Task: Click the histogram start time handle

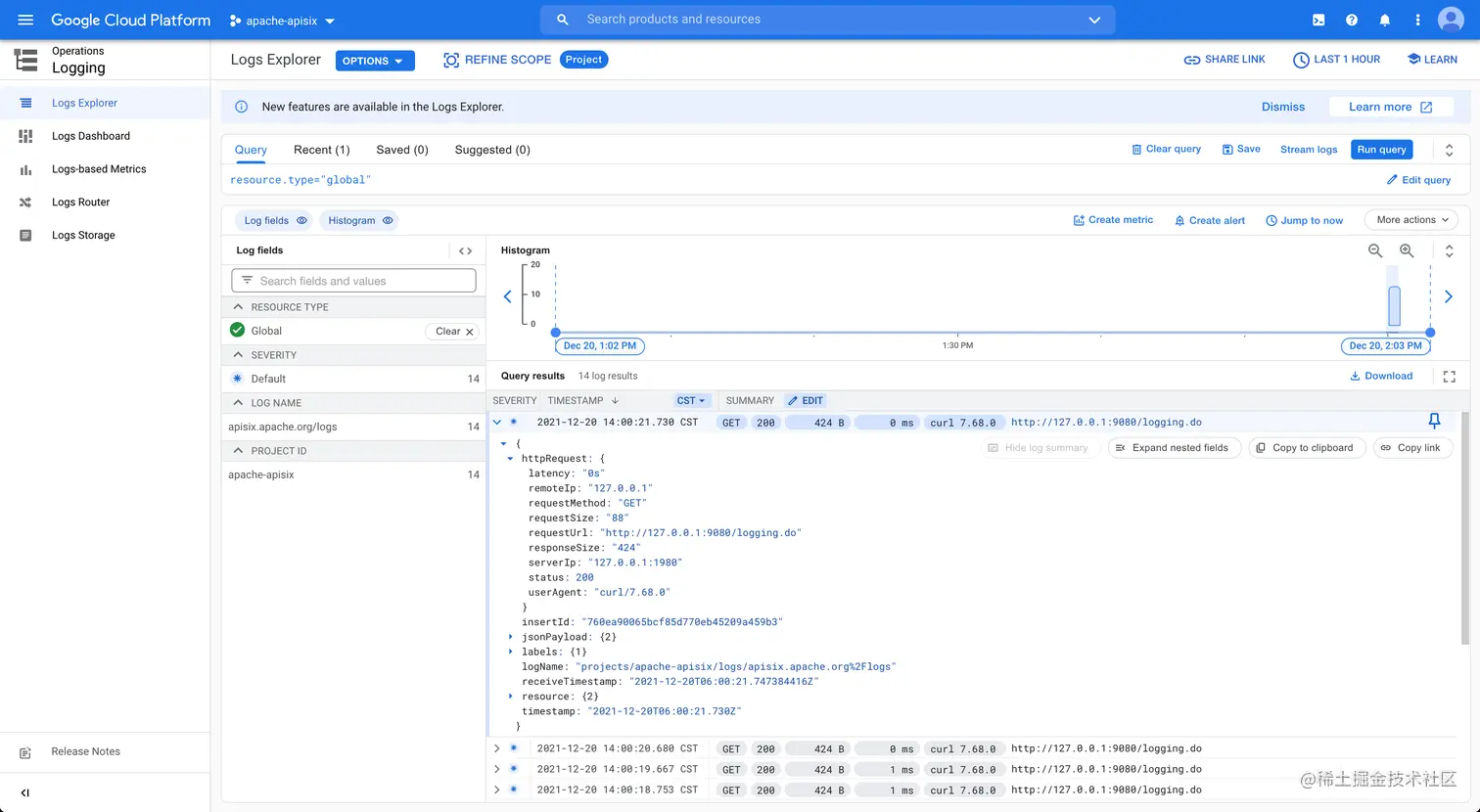Action: click(x=556, y=333)
